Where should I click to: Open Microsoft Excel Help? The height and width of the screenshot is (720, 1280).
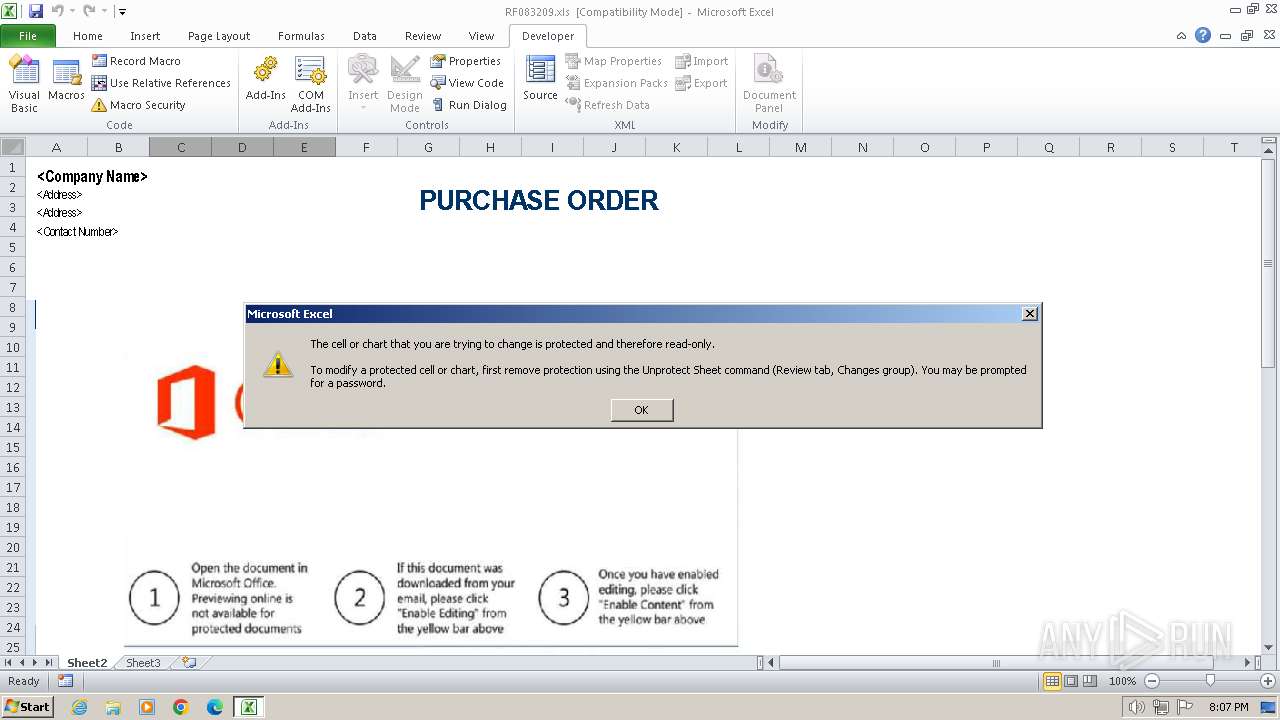1203,35
